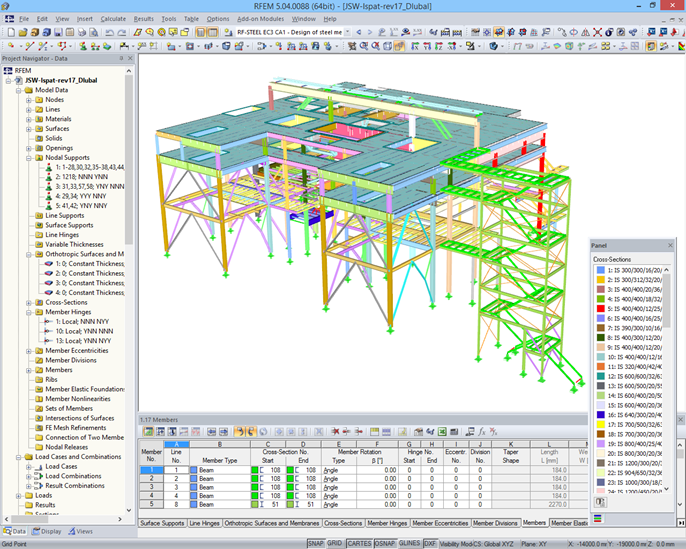
Task: Click the View in Y direction icon
Action: click(x=427, y=46)
